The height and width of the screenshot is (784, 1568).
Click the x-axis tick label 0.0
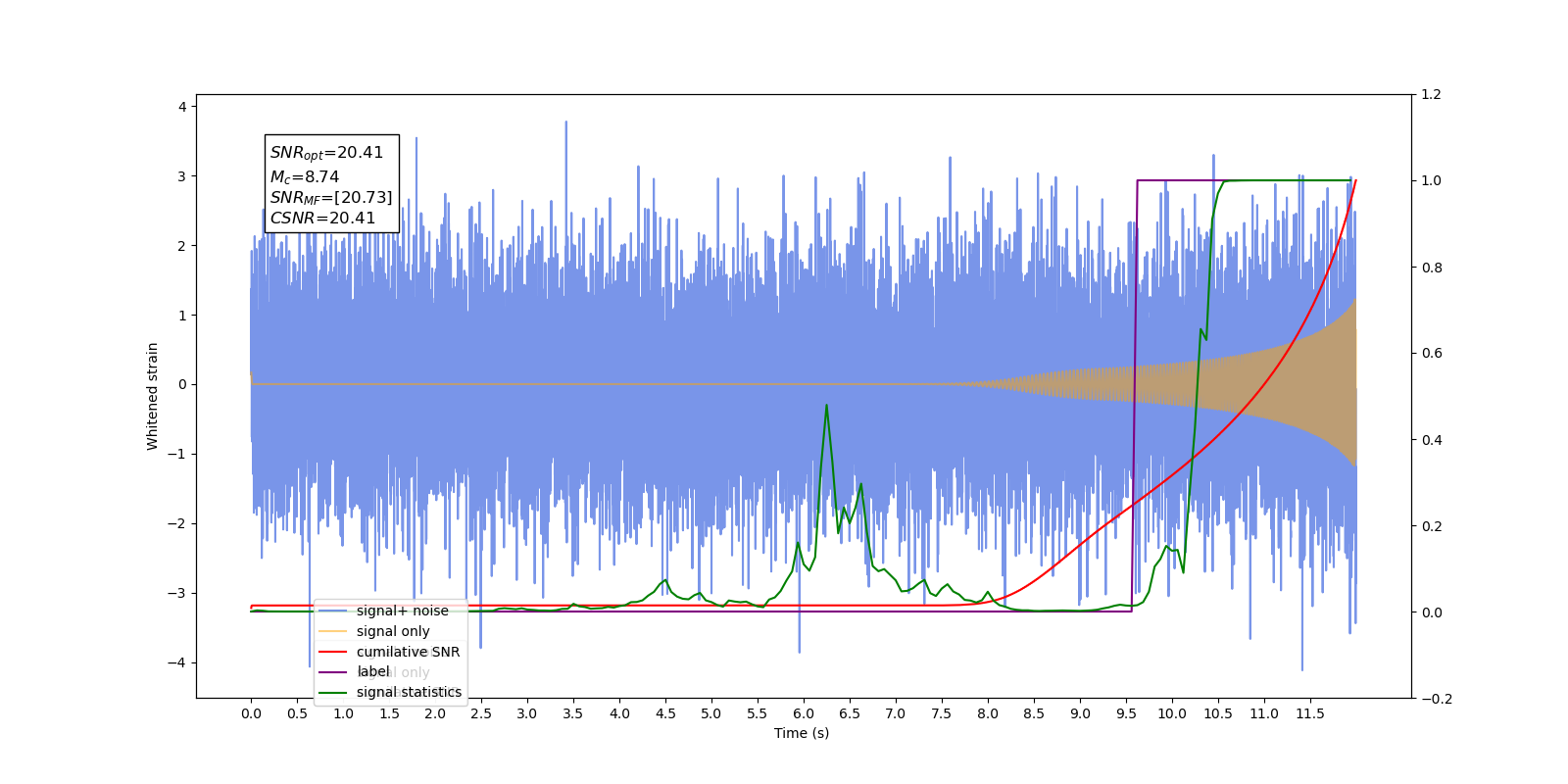click(251, 713)
